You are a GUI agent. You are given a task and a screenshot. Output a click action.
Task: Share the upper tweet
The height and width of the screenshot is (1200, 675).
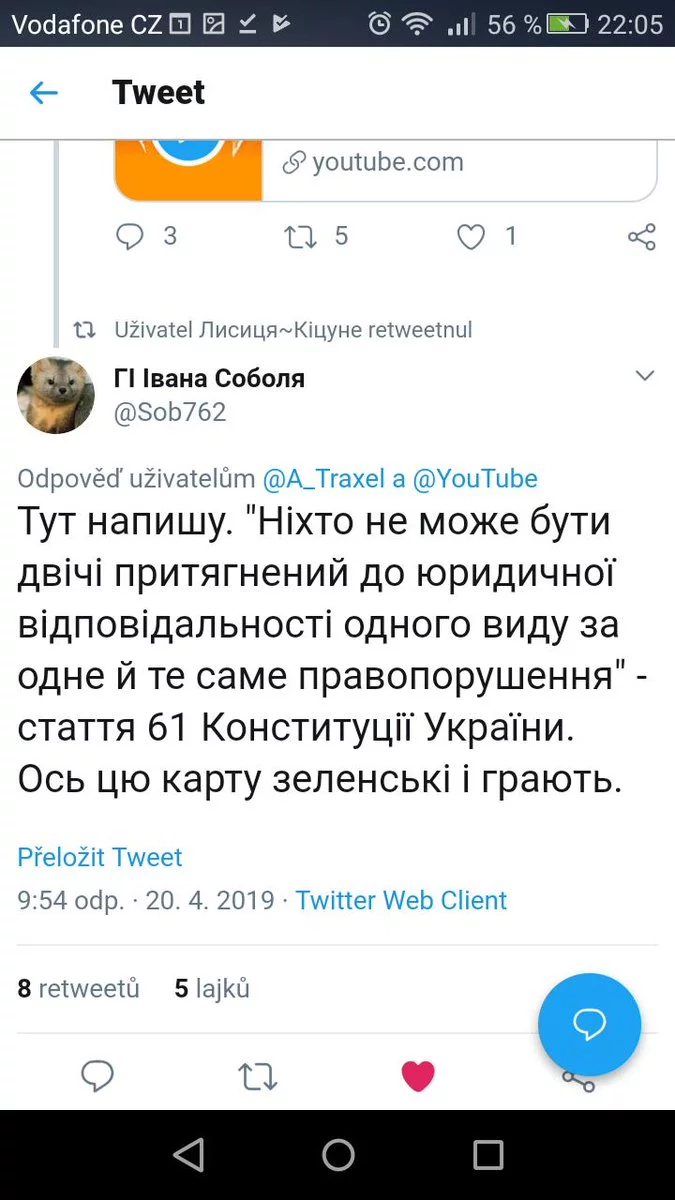click(641, 236)
